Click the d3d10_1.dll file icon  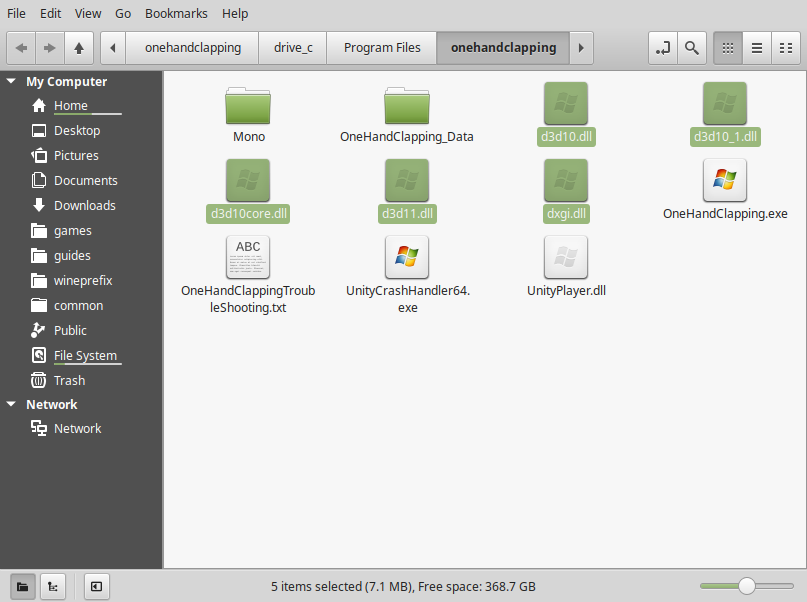pyautogui.click(x=725, y=103)
